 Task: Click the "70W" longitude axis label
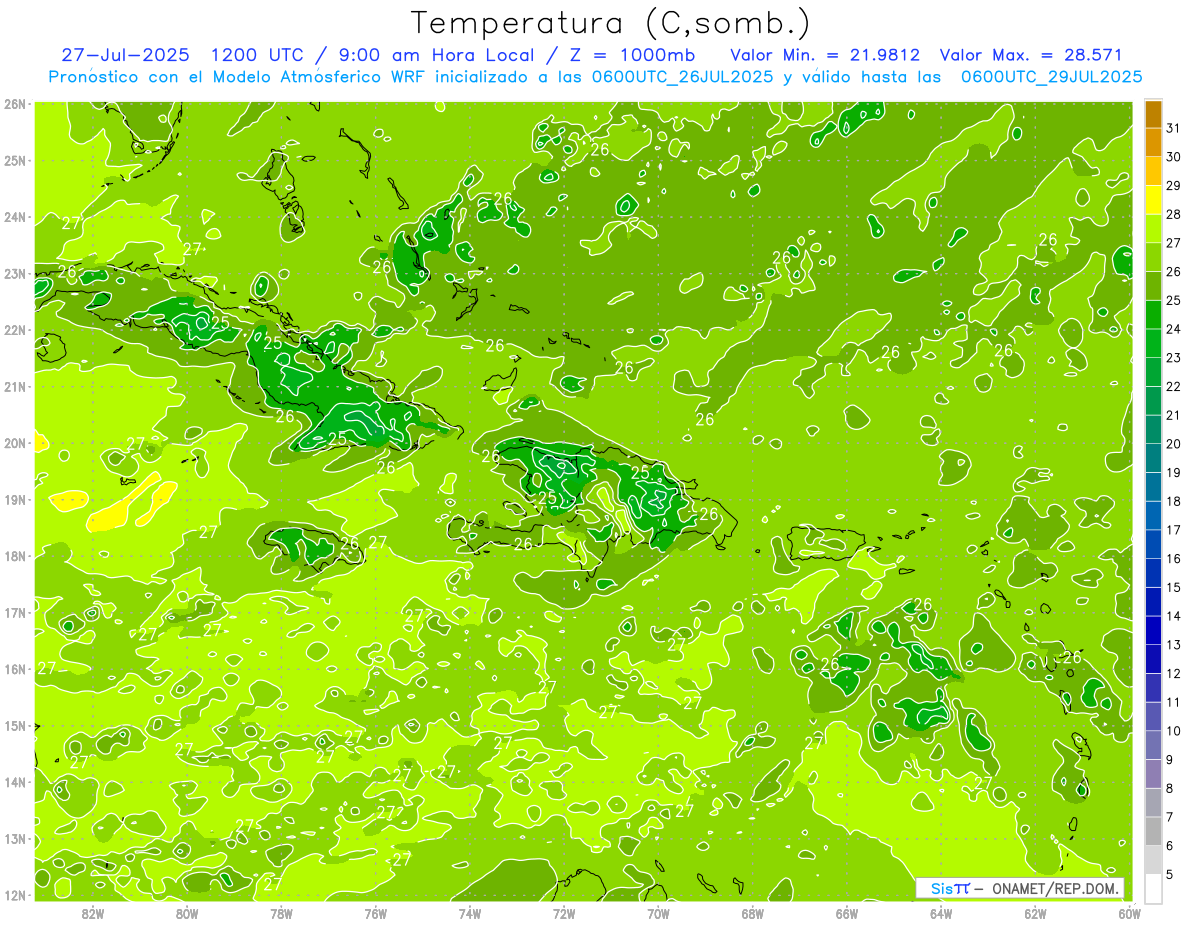click(x=658, y=913)
